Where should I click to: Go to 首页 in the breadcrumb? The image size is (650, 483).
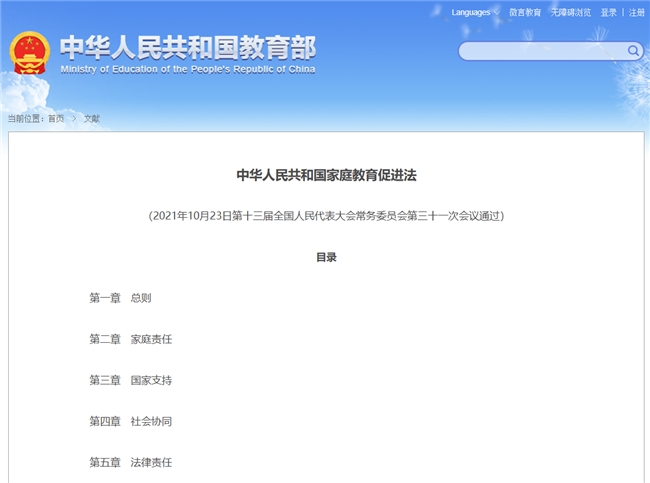pyautogui.click(x=56, y=118)
